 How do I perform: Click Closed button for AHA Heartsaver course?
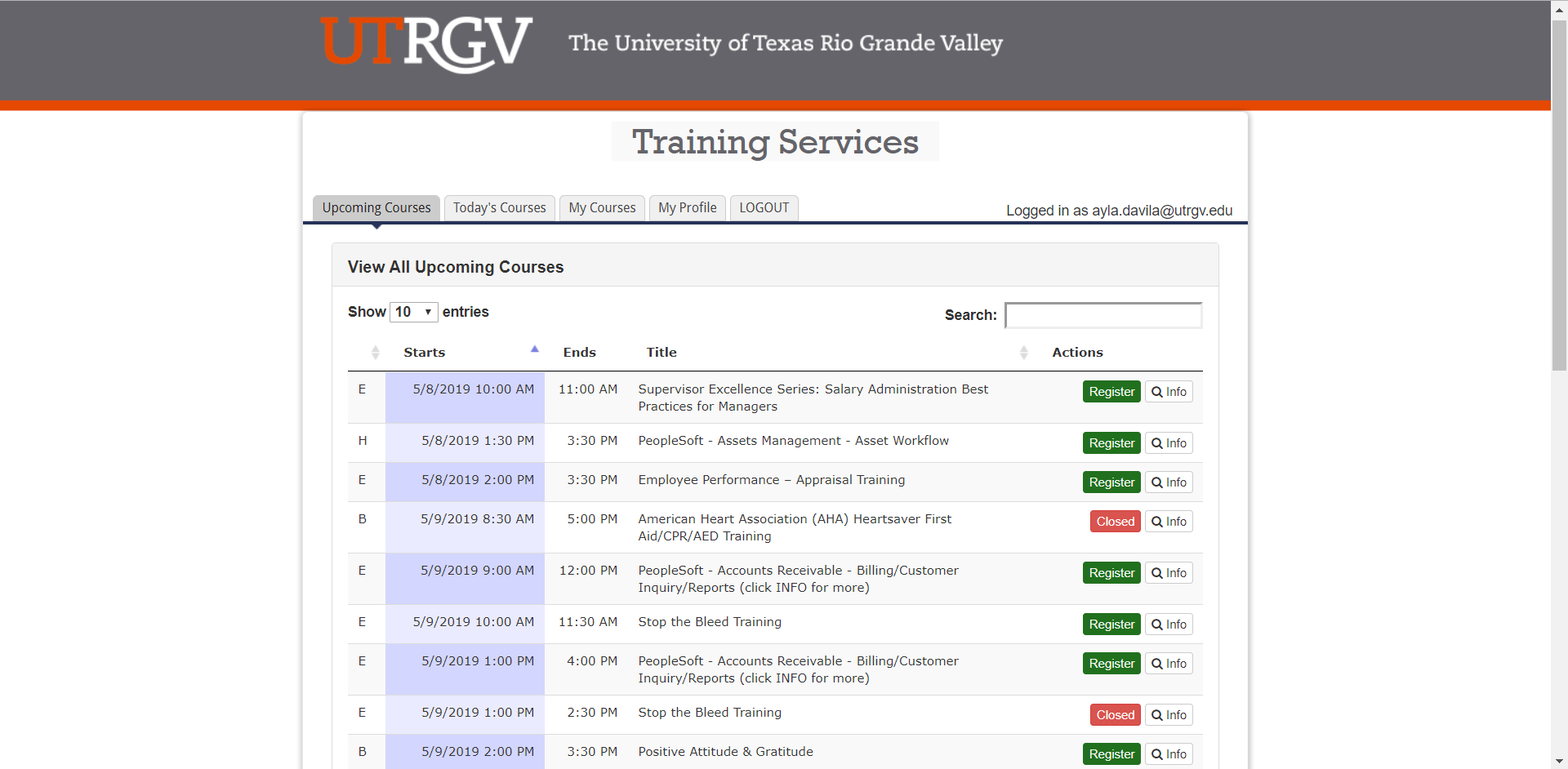pyautogui.click(x=1115, y=522)
